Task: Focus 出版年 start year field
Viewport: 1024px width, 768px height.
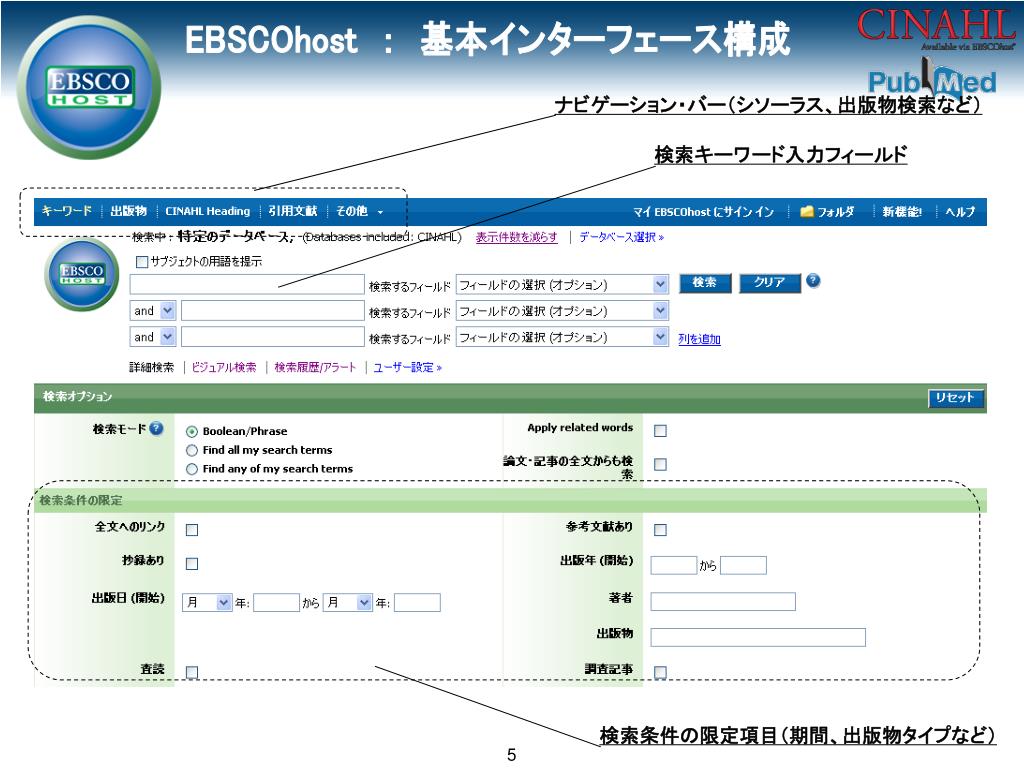Action: [674, 565]
